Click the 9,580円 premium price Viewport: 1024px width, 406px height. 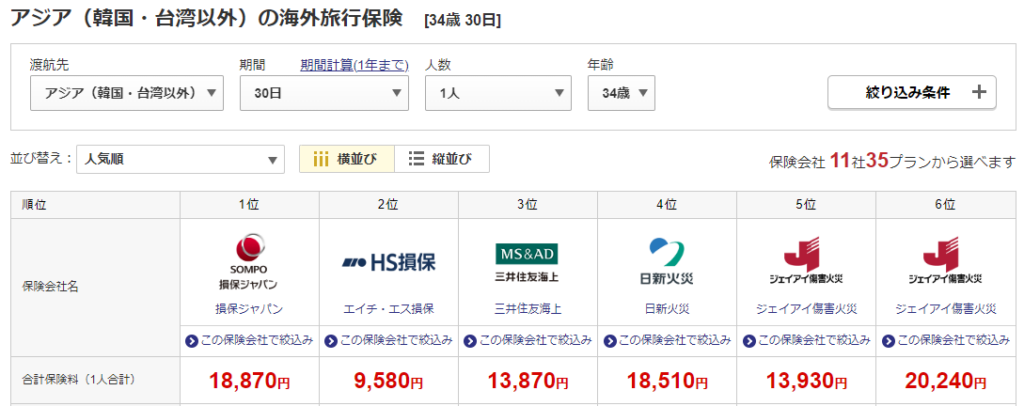tap(389, 380)
